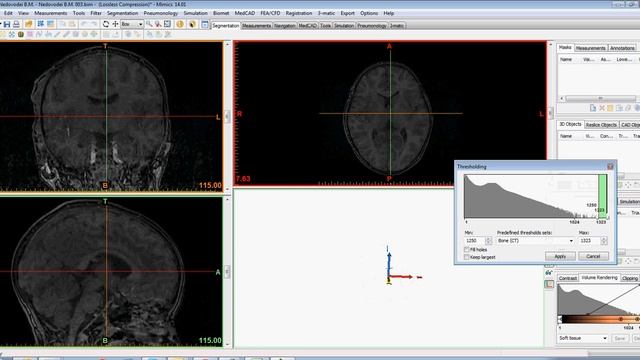The width and height of the screenshot is (640, 360).
Task: Open the Export menu
Action: pyautogui.click(x=347, y=13)
